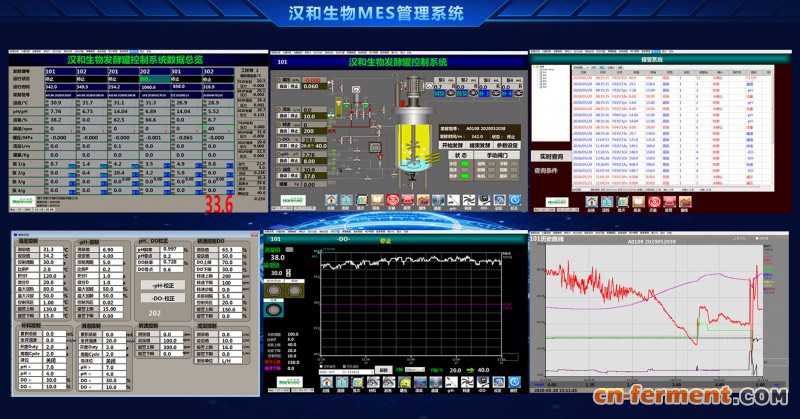
Task: Click -DO-校正 button in settings window
Action: click(162, 298)
